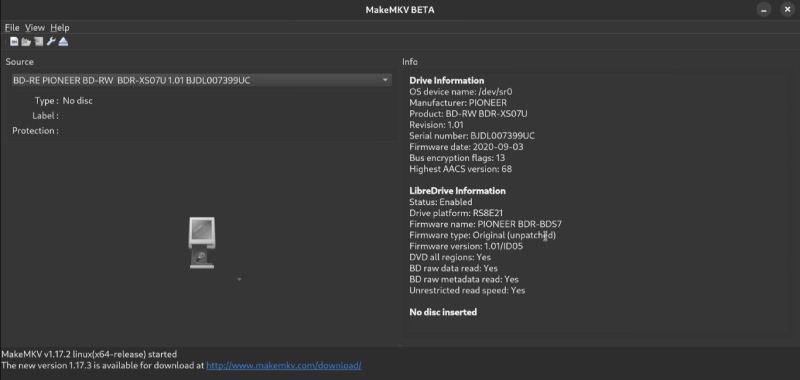
Task: Click 'Highest AACS version: 68' line
Action: 460,169
